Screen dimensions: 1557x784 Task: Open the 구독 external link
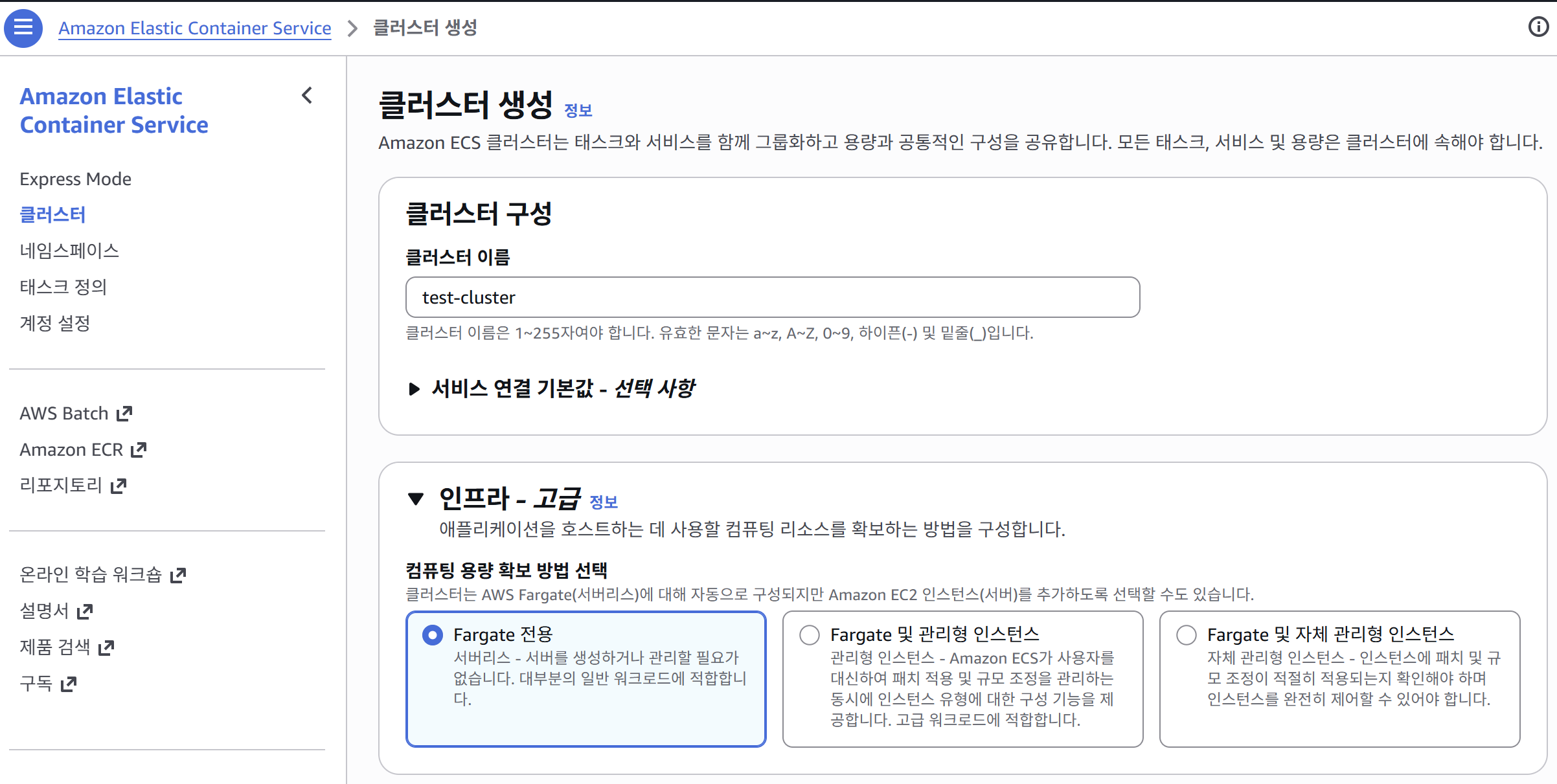click(69, 682)
